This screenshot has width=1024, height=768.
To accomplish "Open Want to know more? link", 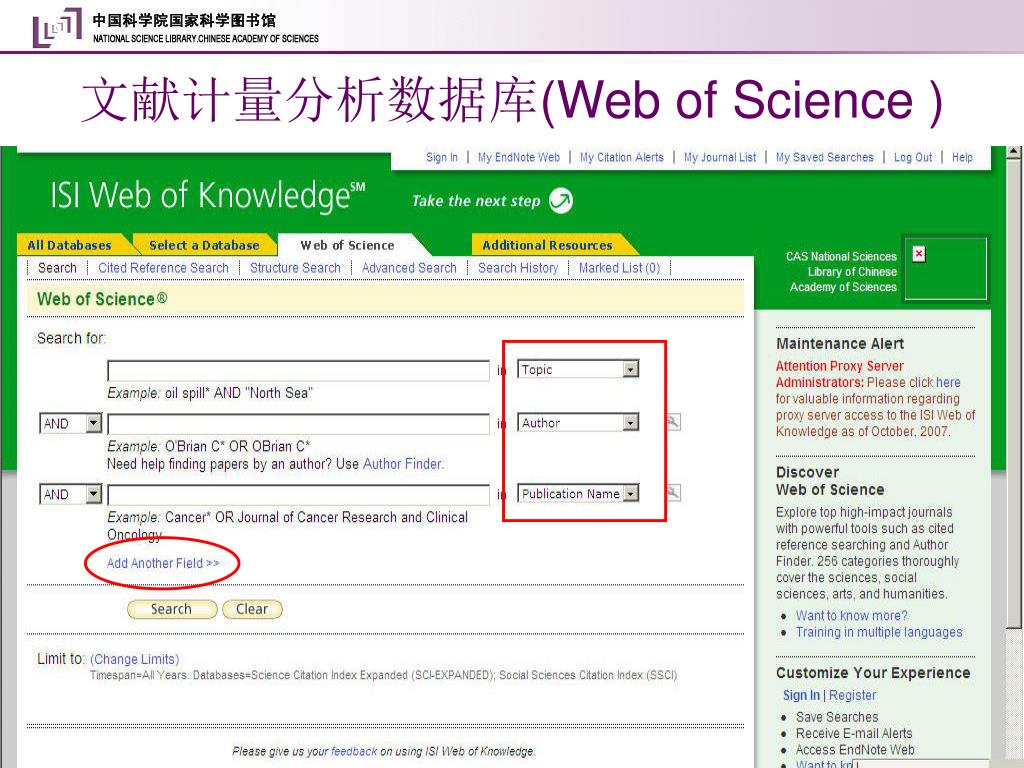I will point(852,615).
